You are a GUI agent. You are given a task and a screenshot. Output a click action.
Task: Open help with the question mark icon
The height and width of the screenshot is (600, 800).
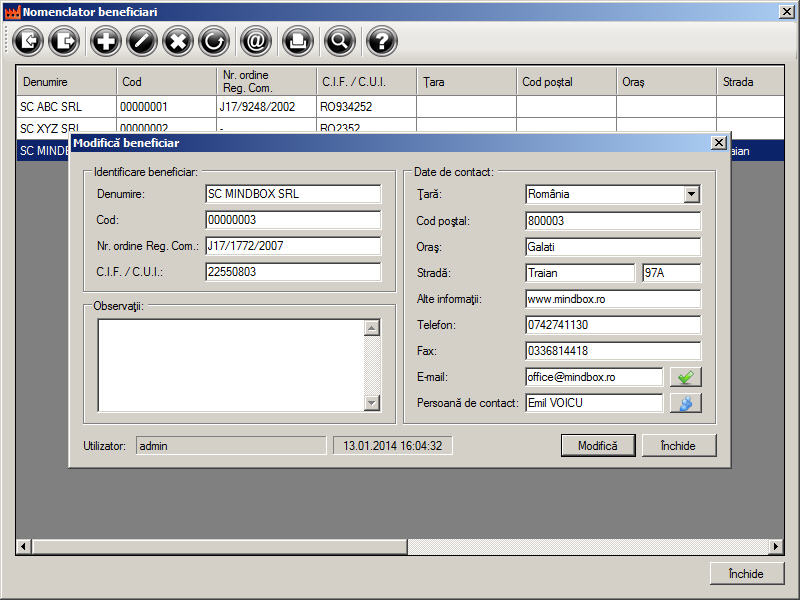pos(381,41)
